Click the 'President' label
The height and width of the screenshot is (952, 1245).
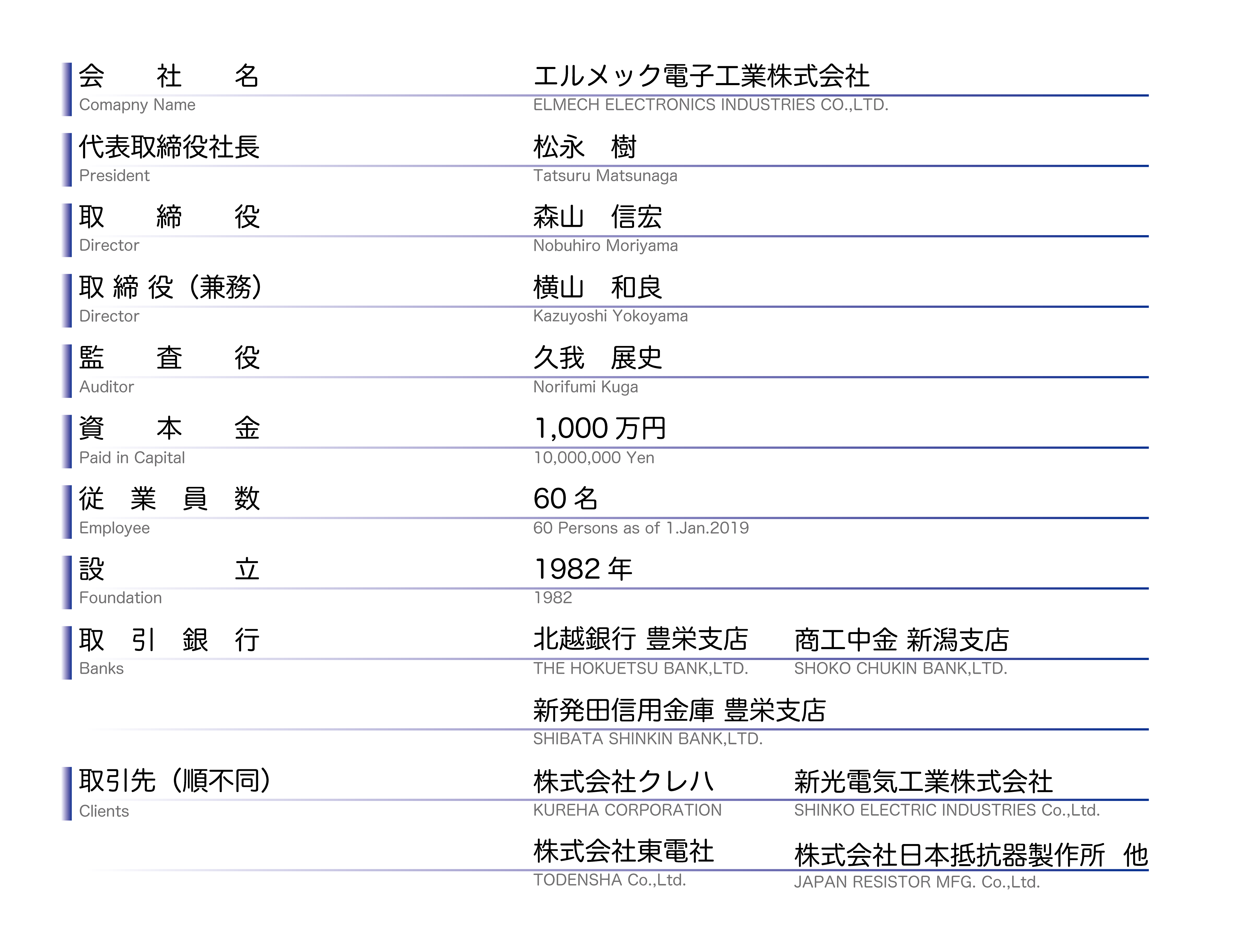pyautogui.click(x=114, y=176)
